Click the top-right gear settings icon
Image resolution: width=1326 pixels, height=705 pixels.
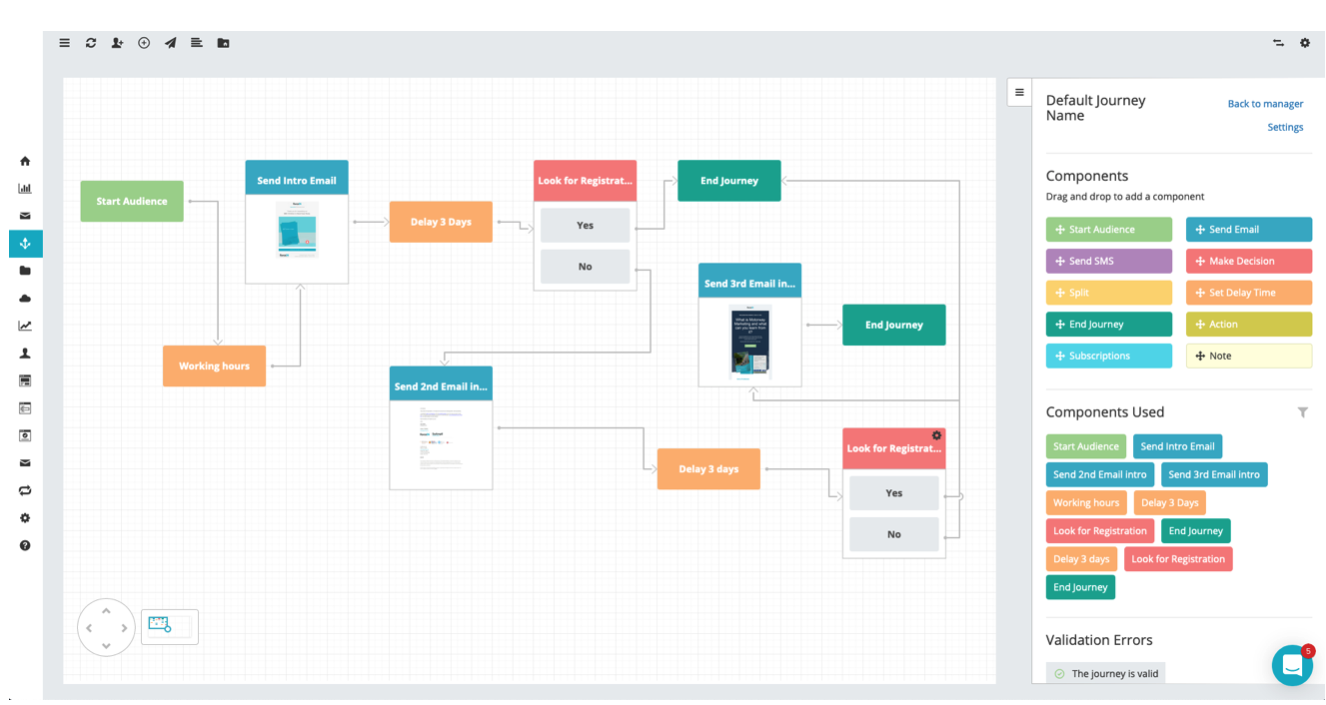pyautogui.click(x=1304, y=43)
